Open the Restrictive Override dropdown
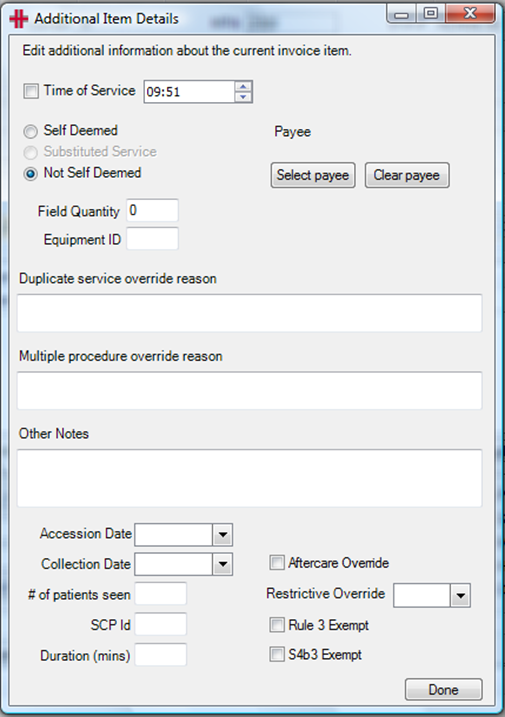Image resolution: width=505 pixels, height=717 pixels. (x=460, y=595)
